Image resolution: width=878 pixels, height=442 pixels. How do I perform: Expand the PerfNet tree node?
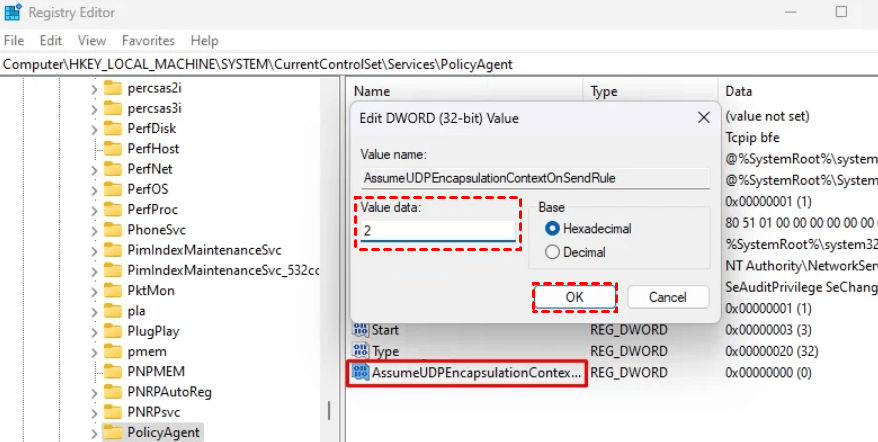click(x=94, y=169)
